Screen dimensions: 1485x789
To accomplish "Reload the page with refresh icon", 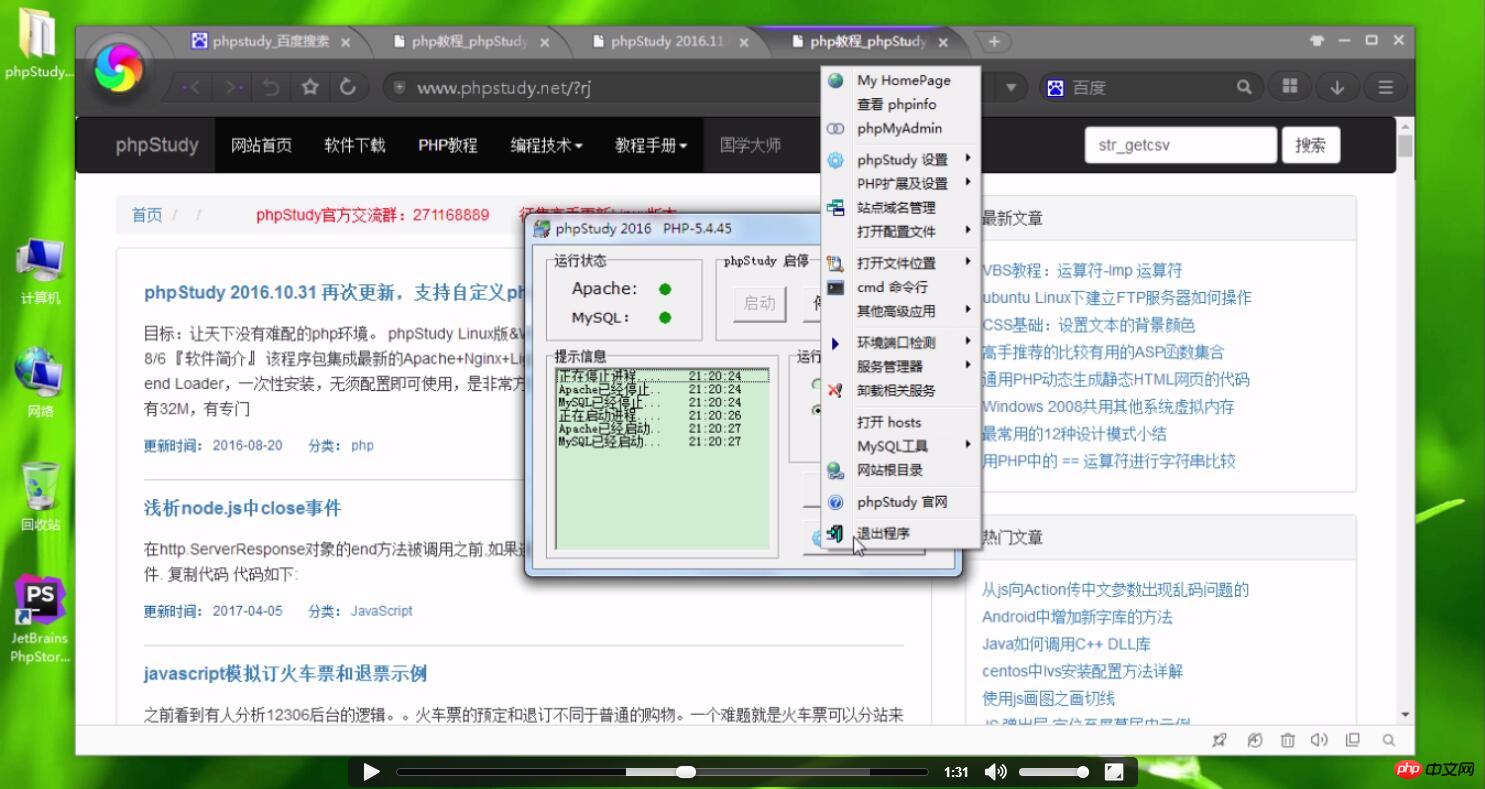I will (x=348, y=87).
